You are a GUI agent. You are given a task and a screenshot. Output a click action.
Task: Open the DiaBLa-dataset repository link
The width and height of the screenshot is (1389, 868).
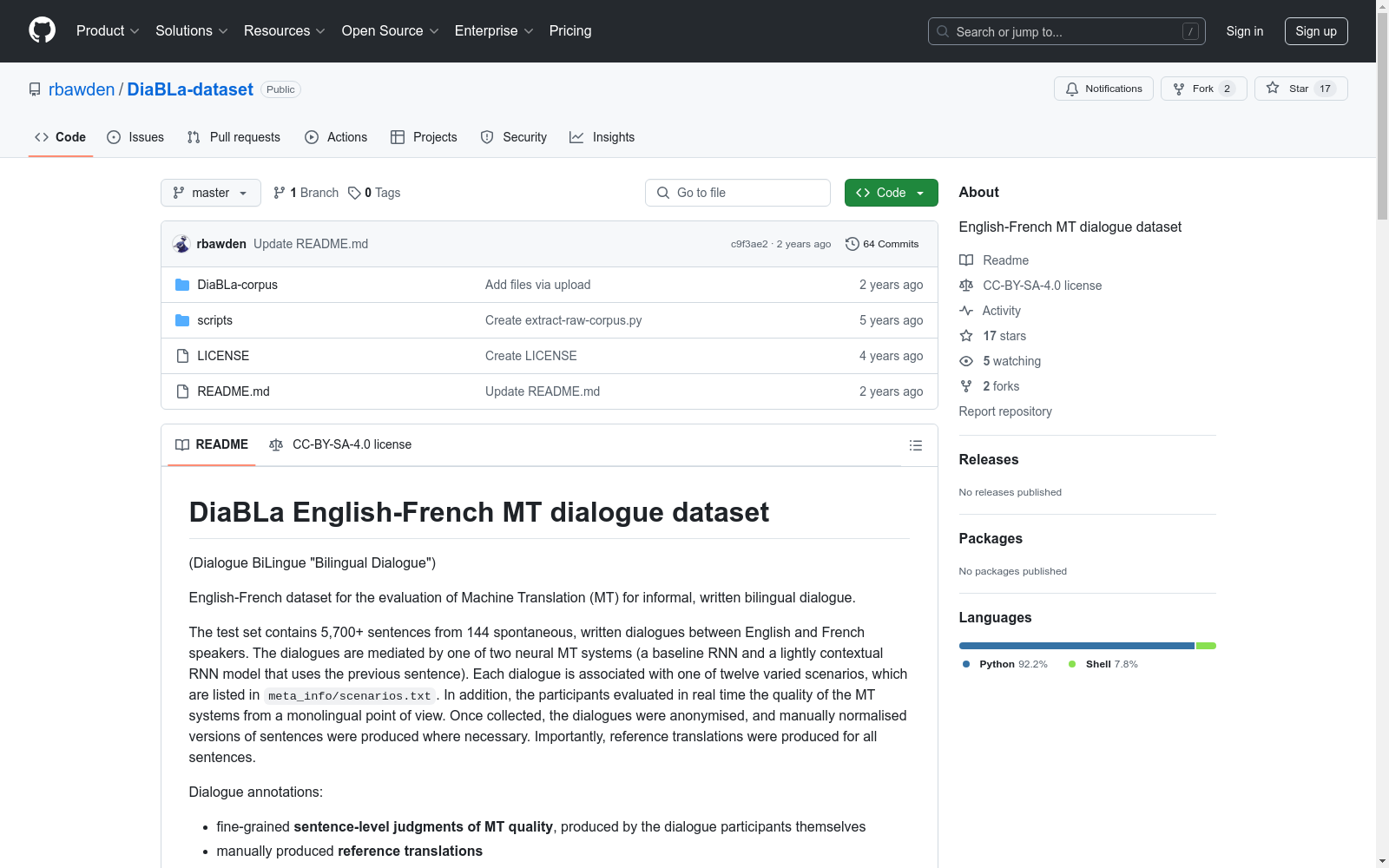[190, 89]
